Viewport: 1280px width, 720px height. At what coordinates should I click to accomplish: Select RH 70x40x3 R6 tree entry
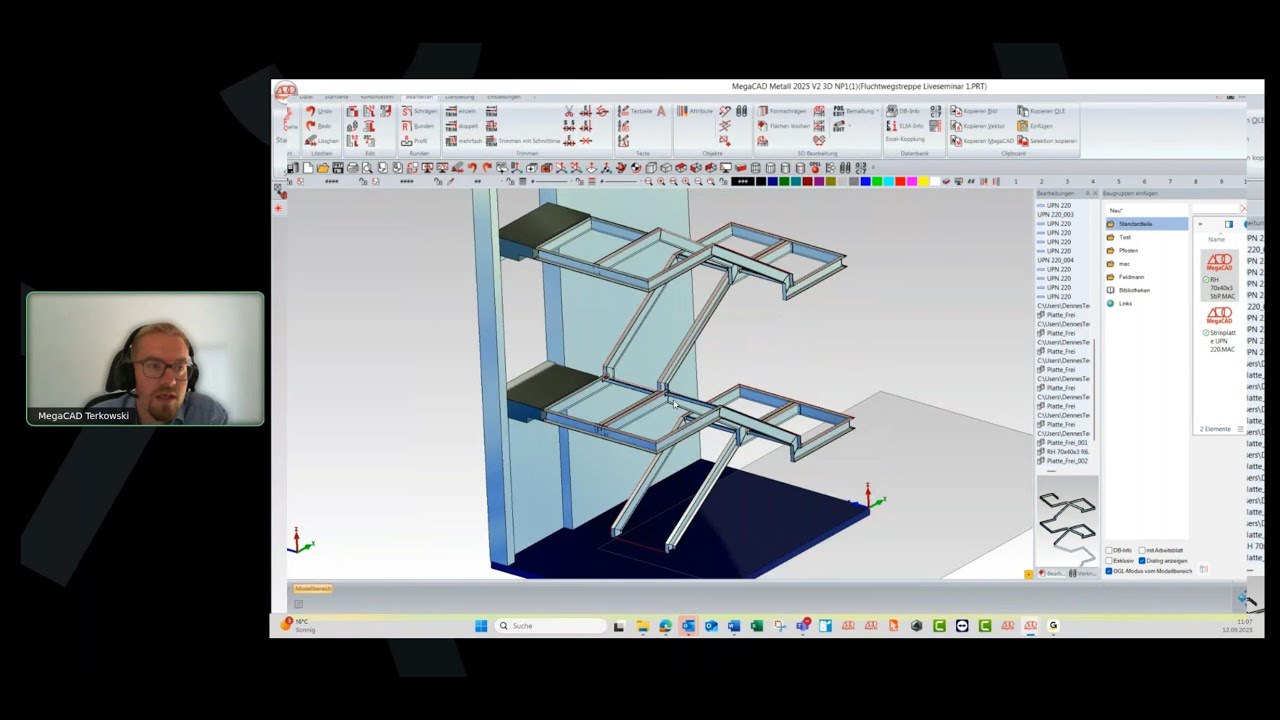[x=1063, y=452]
